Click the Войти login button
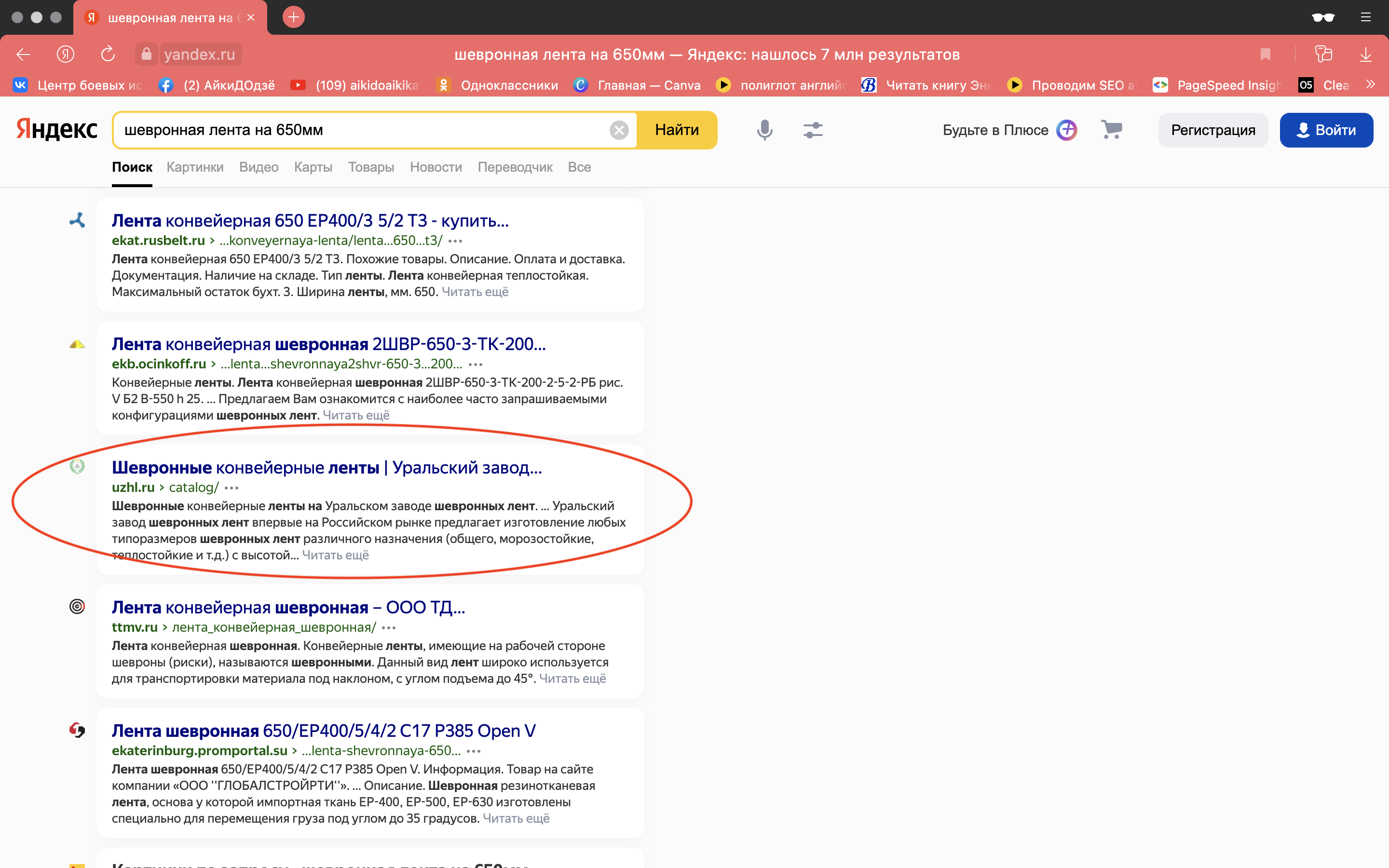 click(x=1326, y=130)
